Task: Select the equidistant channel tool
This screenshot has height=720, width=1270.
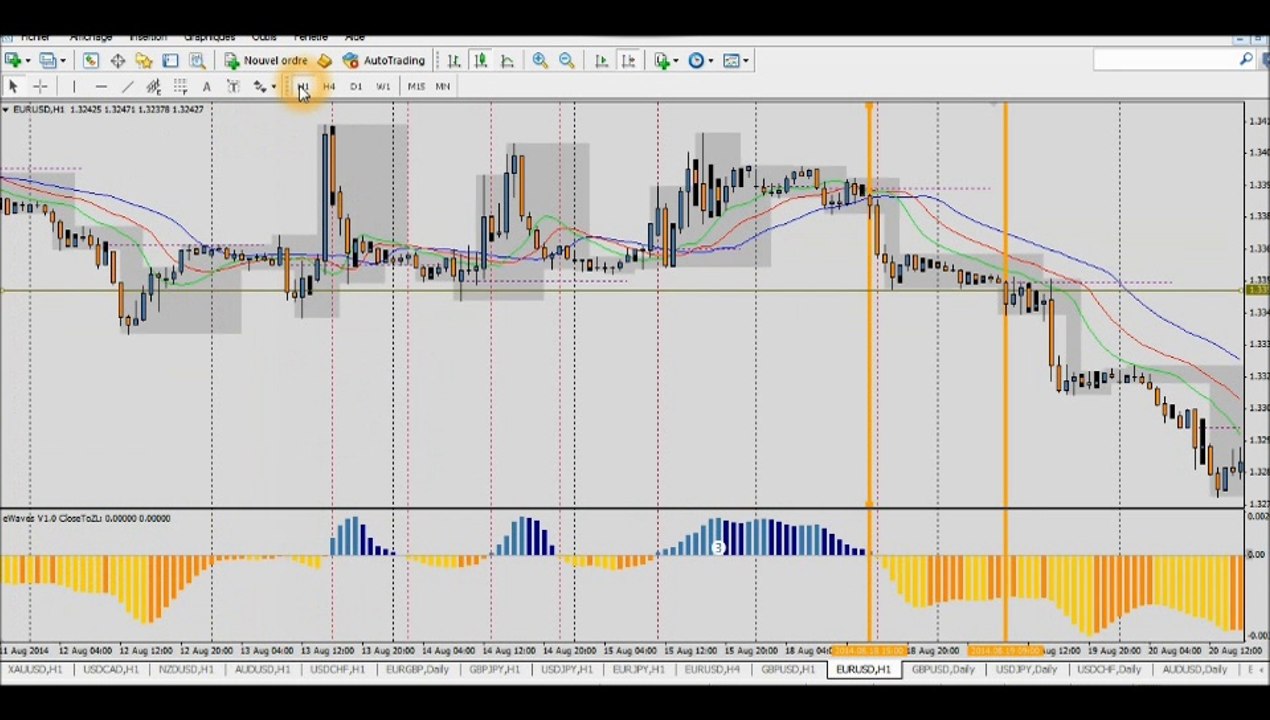Action: [153, 87]
